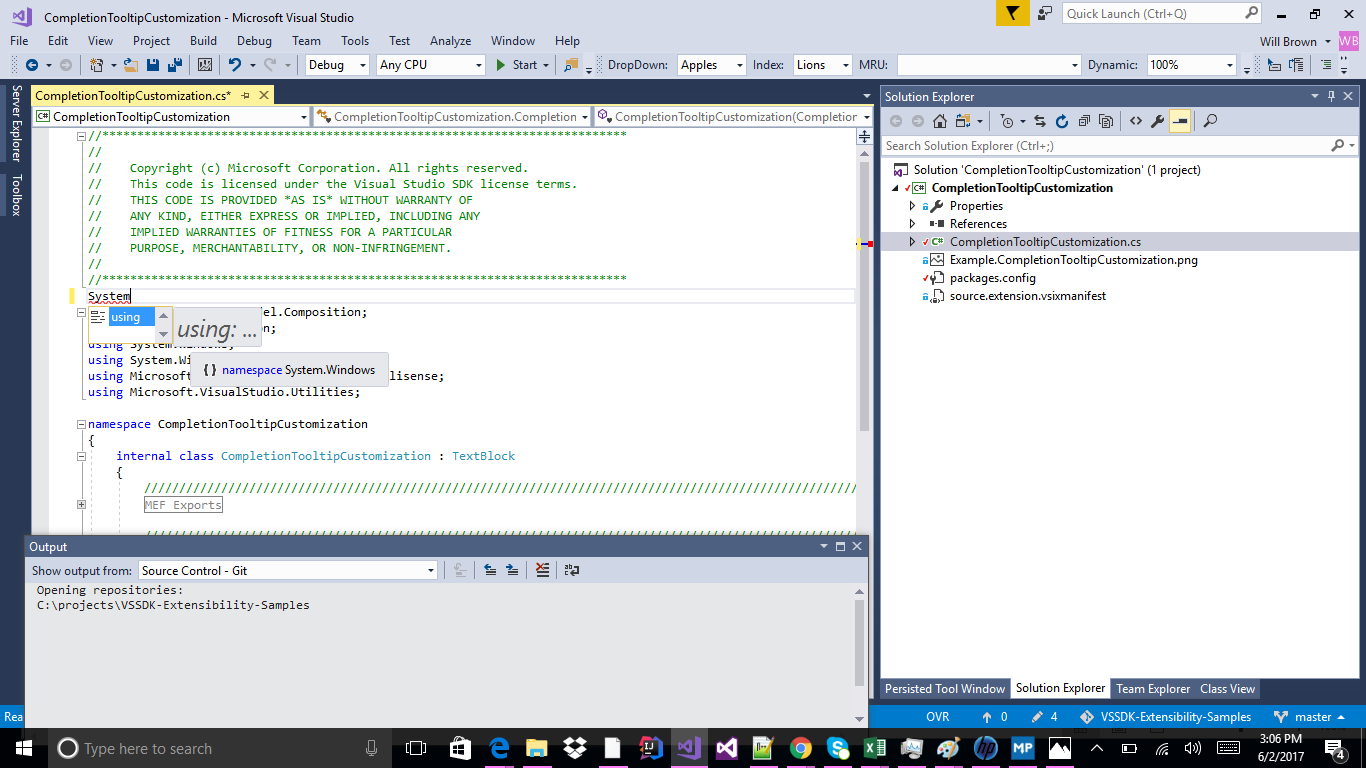The image size is (1366, 768).
Task: Click Go to Next Message icon in Output
Action: 512,570
